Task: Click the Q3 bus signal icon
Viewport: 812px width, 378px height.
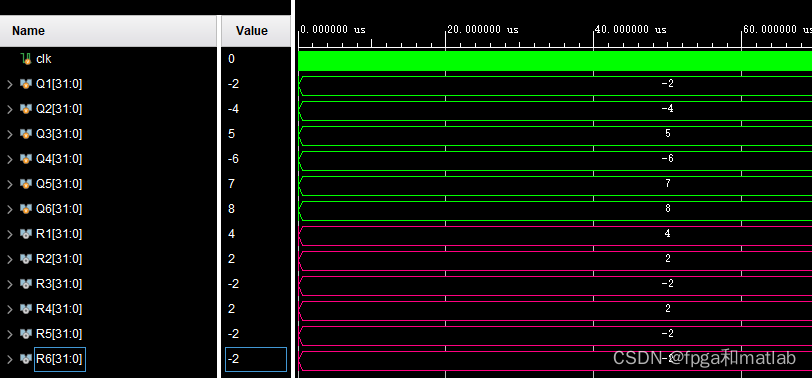Action: (26, 134)
